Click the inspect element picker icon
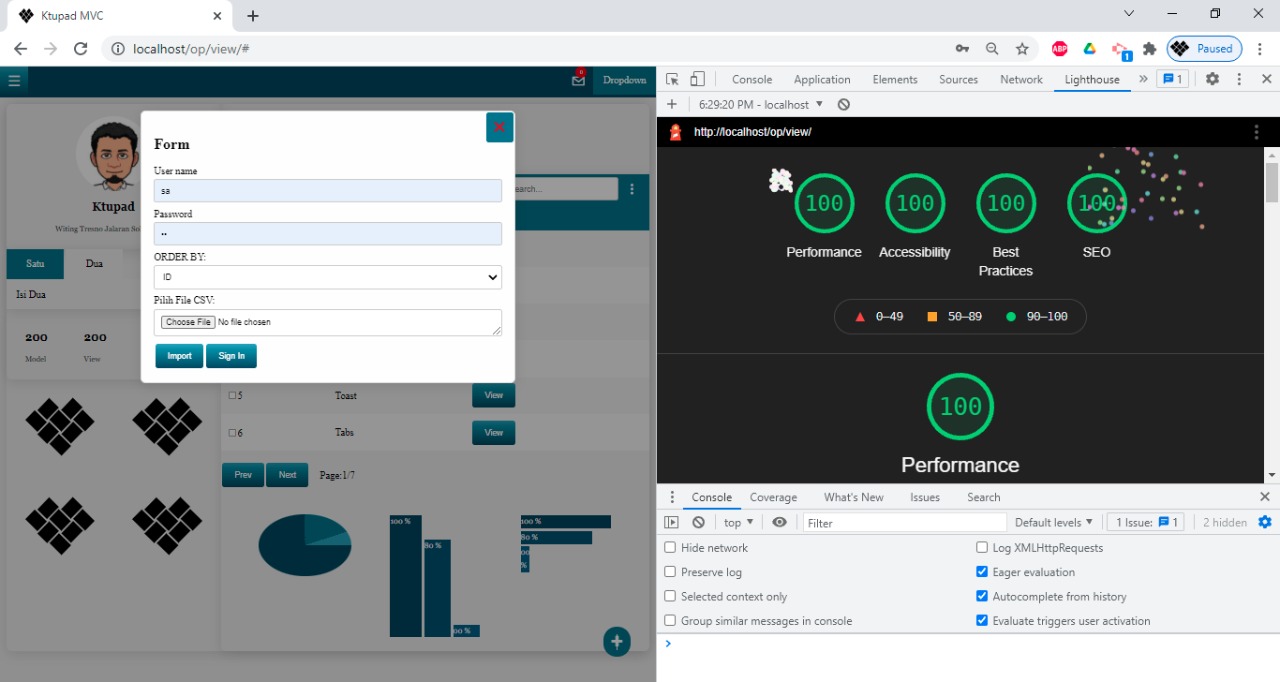The image size is (1280, 682). tap(673, 79)
